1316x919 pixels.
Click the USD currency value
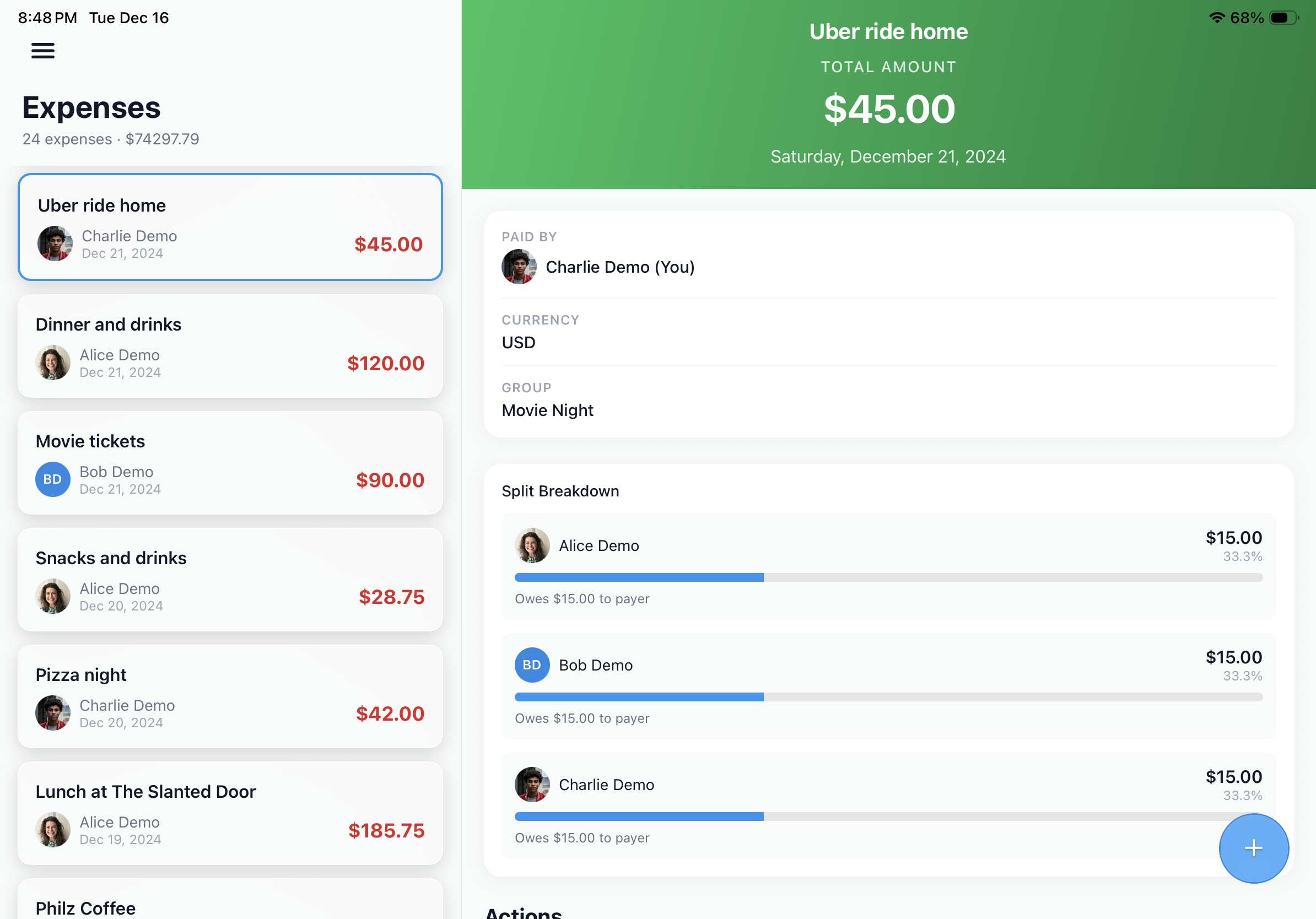(517, 342)
